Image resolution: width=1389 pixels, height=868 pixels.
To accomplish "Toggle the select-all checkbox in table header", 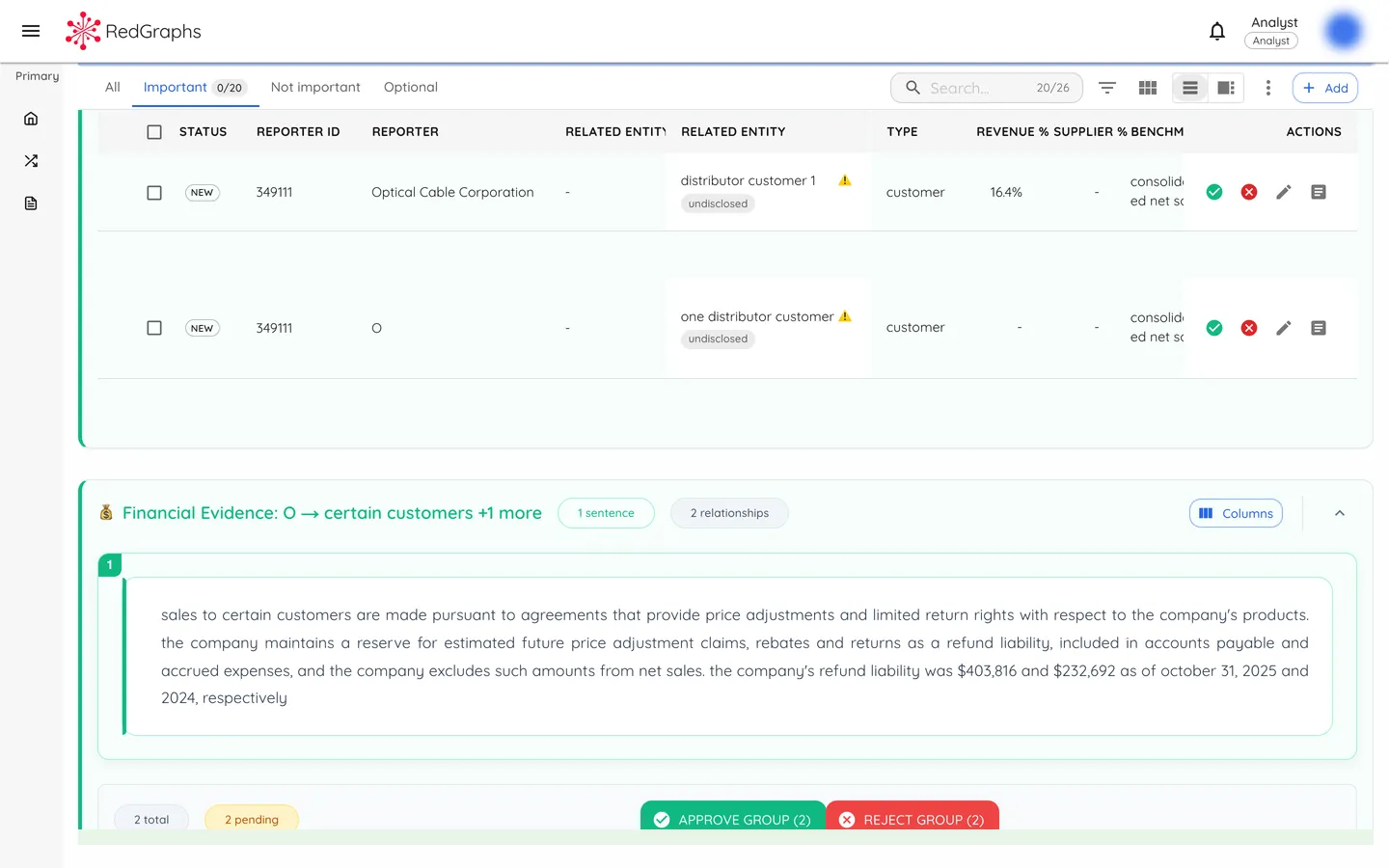I will point(154,132).
